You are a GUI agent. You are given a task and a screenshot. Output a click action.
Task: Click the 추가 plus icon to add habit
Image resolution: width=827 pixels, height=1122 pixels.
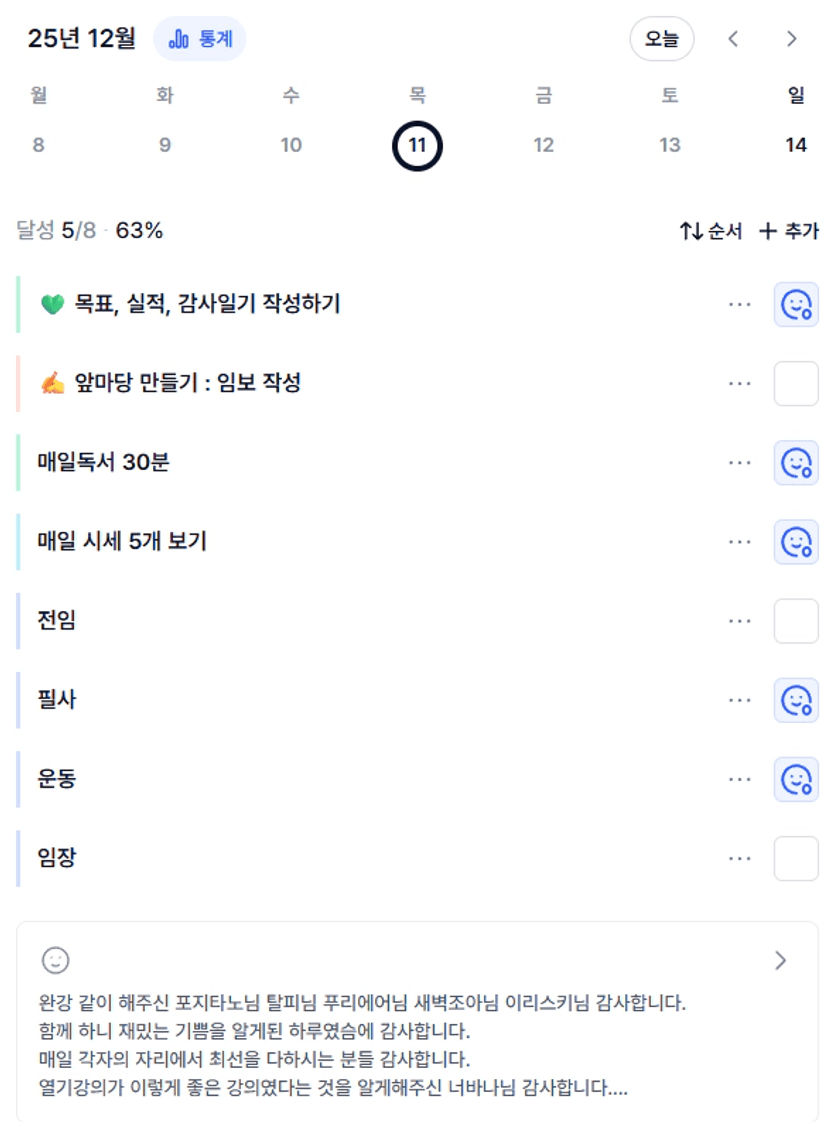coord(768,231)
